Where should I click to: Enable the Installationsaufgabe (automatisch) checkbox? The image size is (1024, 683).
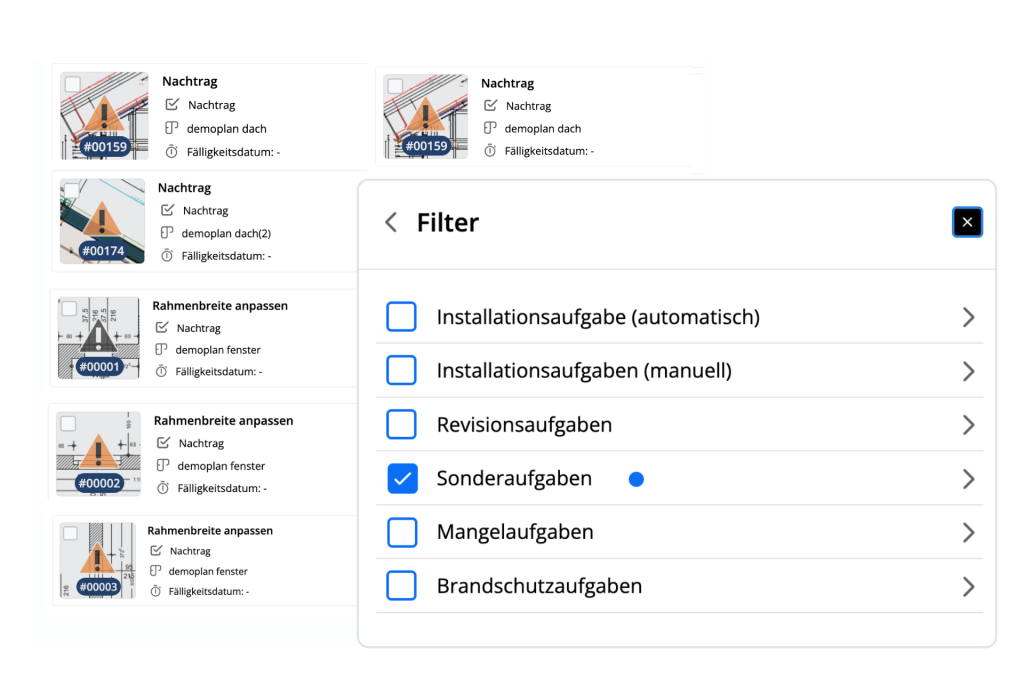(x=402, y=316)
